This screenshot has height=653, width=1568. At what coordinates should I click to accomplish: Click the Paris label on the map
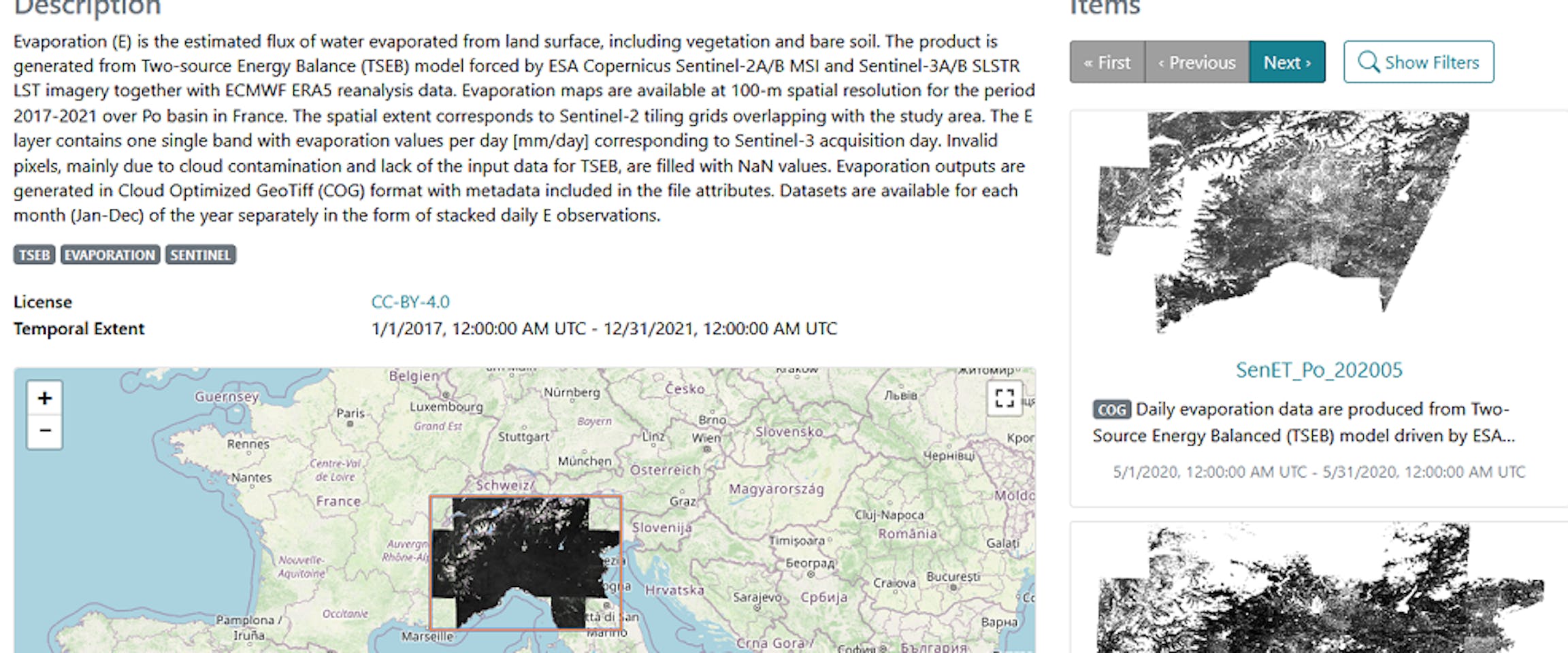pos(350,413)
